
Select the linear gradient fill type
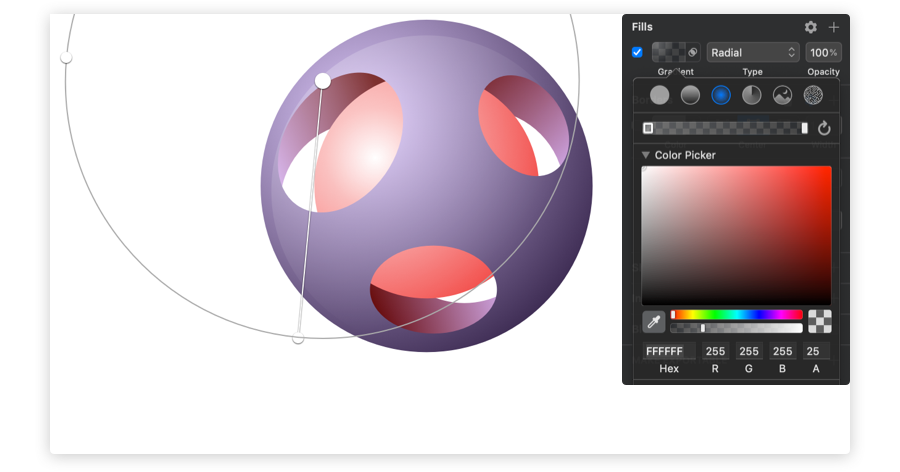click(x=690, y=95)
